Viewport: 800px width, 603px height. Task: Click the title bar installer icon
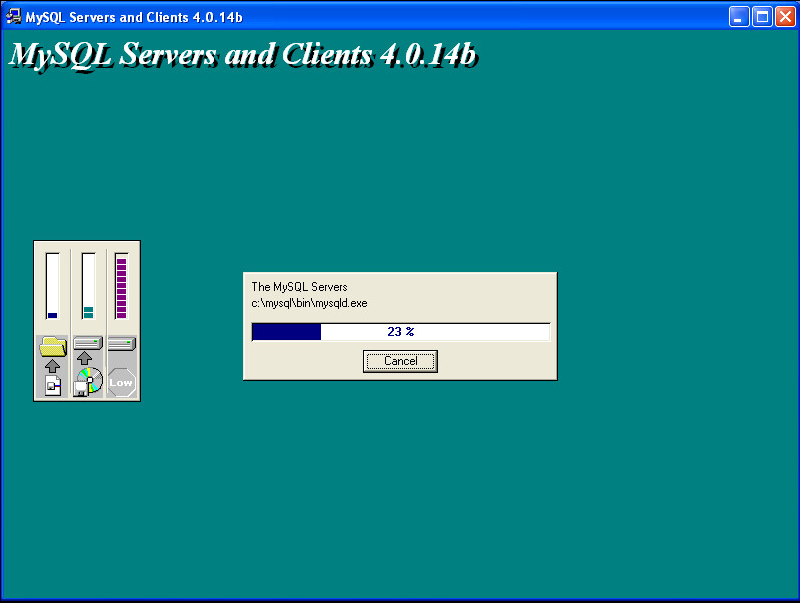(x=13, y=17)
